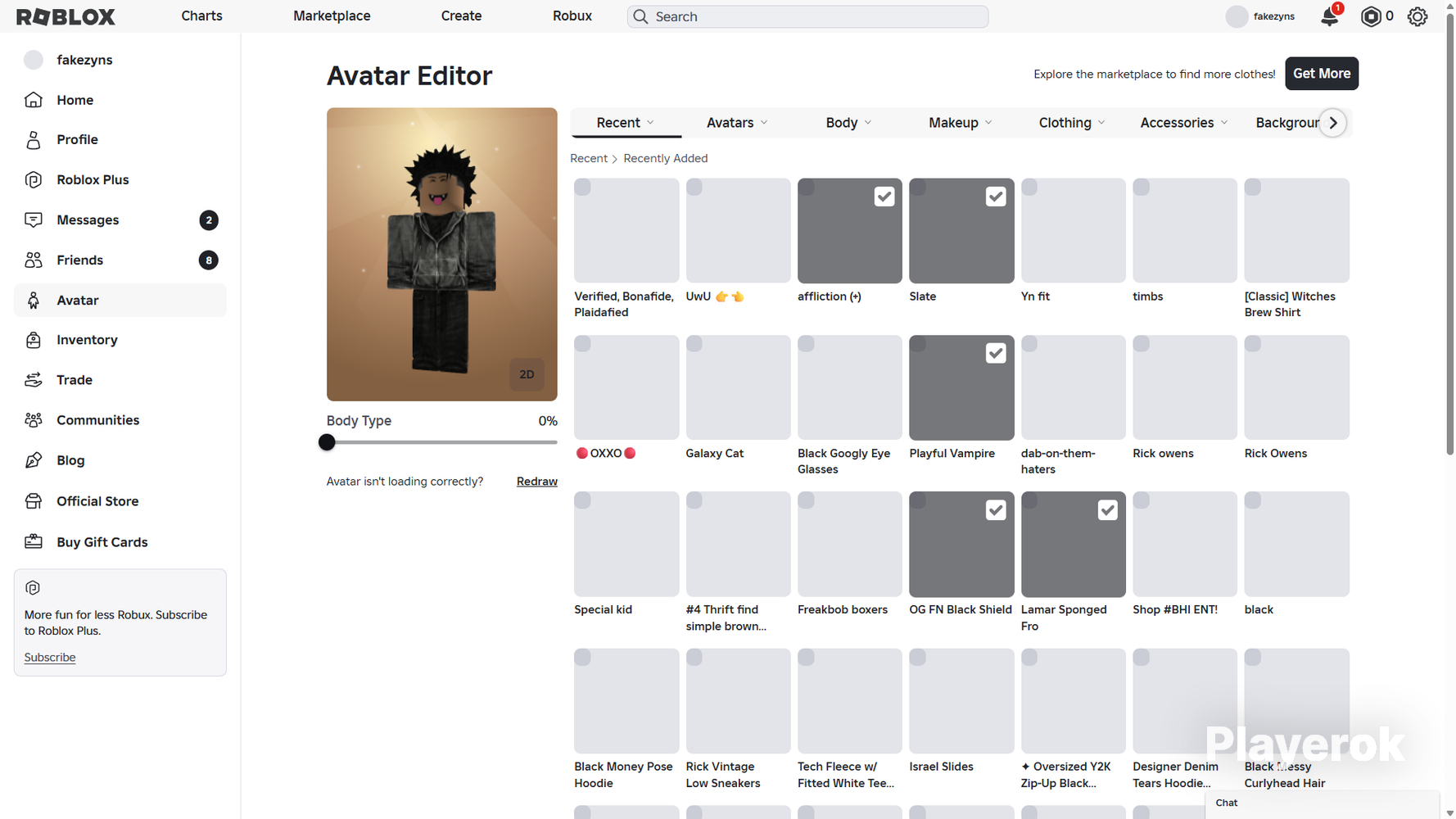Click the Body Type slider track

442,442
